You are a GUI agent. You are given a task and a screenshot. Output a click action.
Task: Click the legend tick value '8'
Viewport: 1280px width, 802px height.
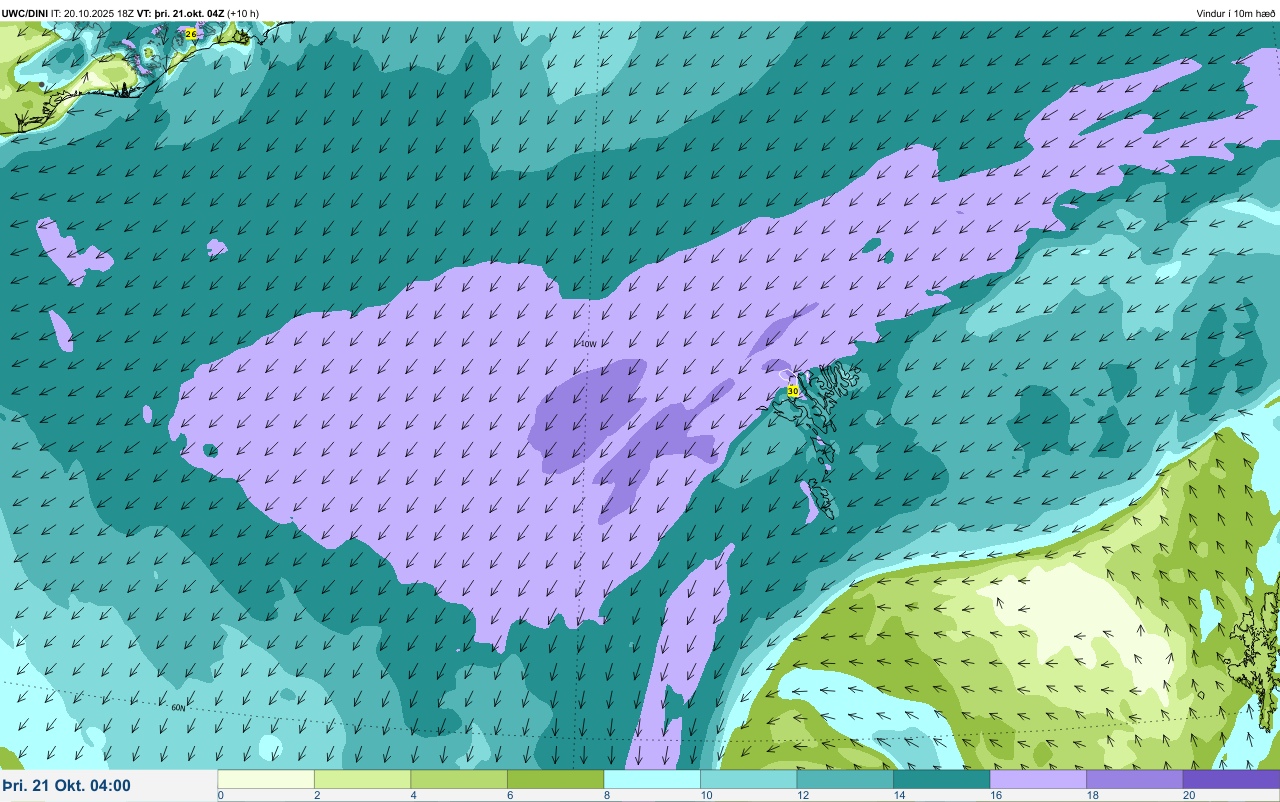click(606, 795)
